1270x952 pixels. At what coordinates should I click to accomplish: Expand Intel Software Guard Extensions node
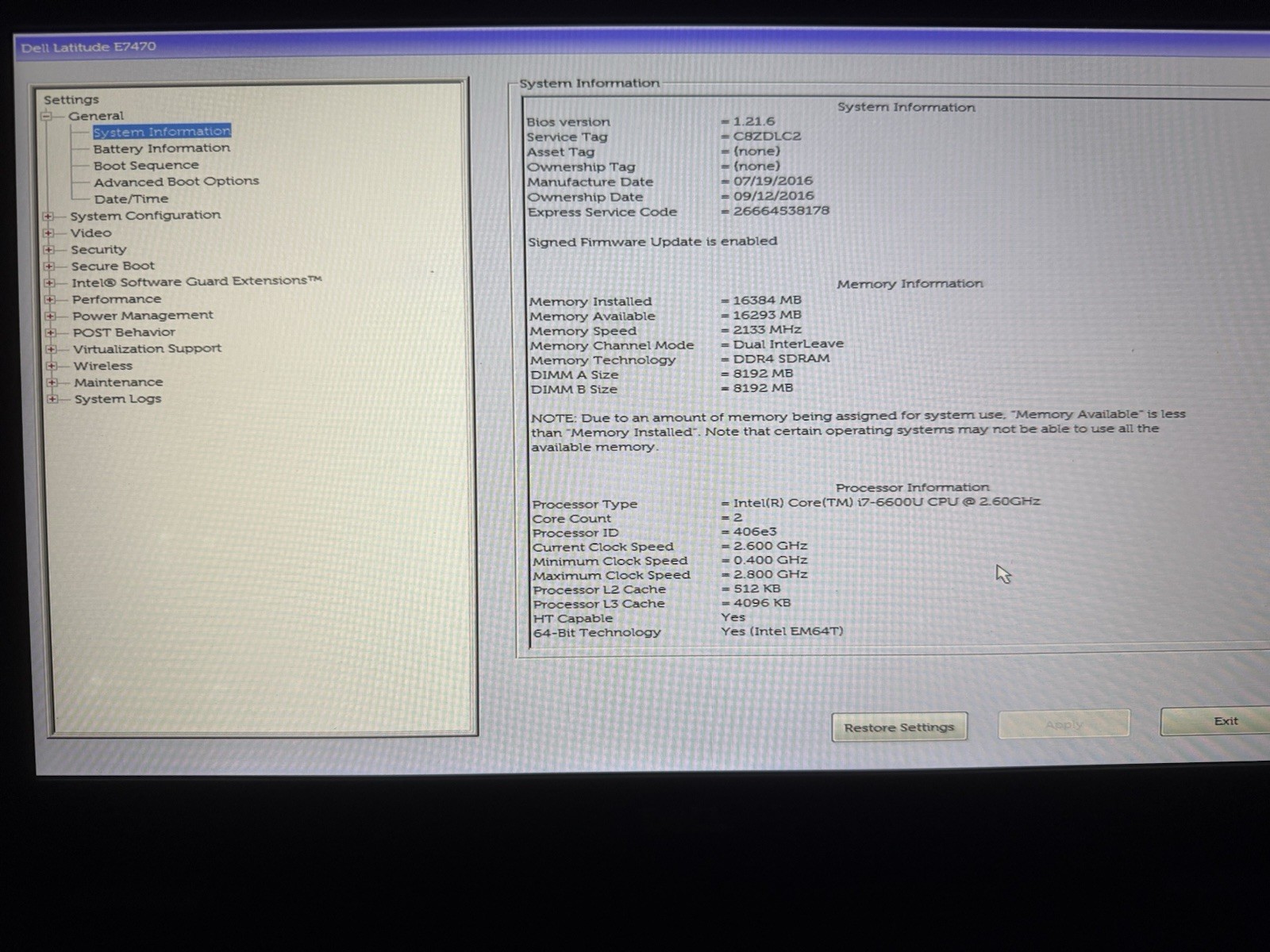tap(49, 282)
